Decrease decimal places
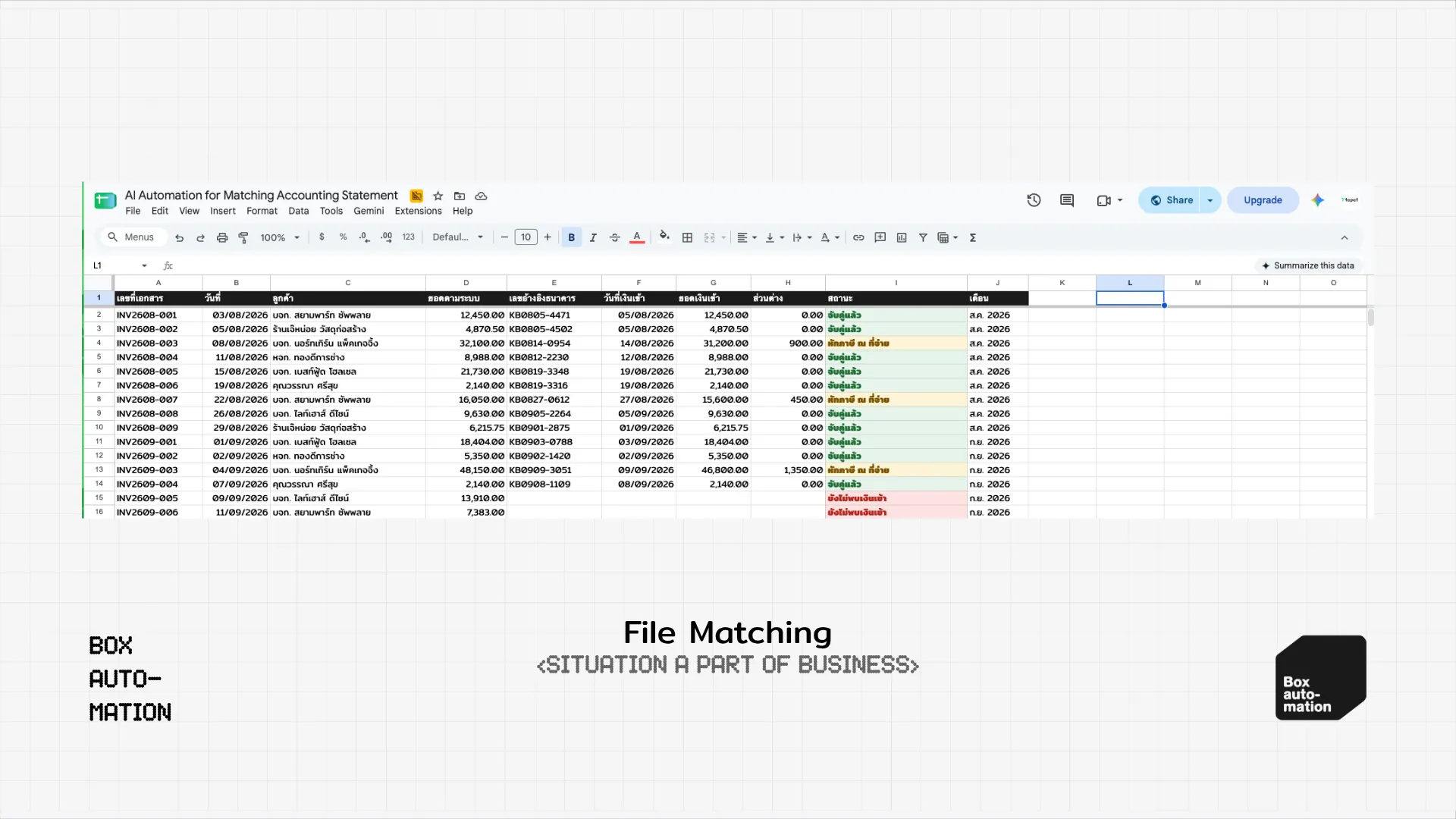Screen dimensions: 1456x819 pyautogui.click(x=364, y=237)
